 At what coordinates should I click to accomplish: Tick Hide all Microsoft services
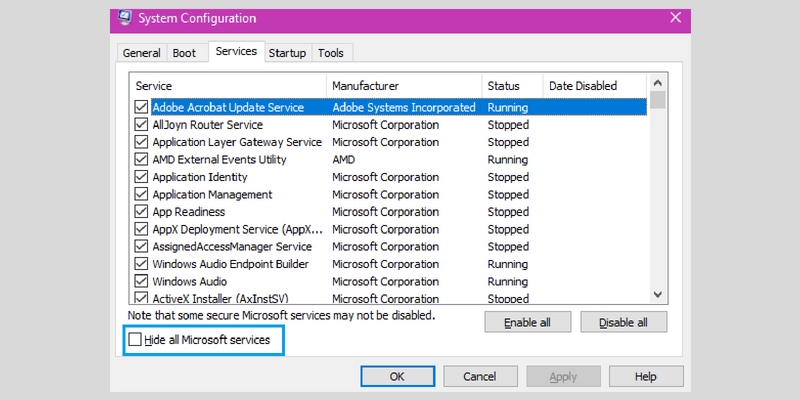click(x=135, y=339)
